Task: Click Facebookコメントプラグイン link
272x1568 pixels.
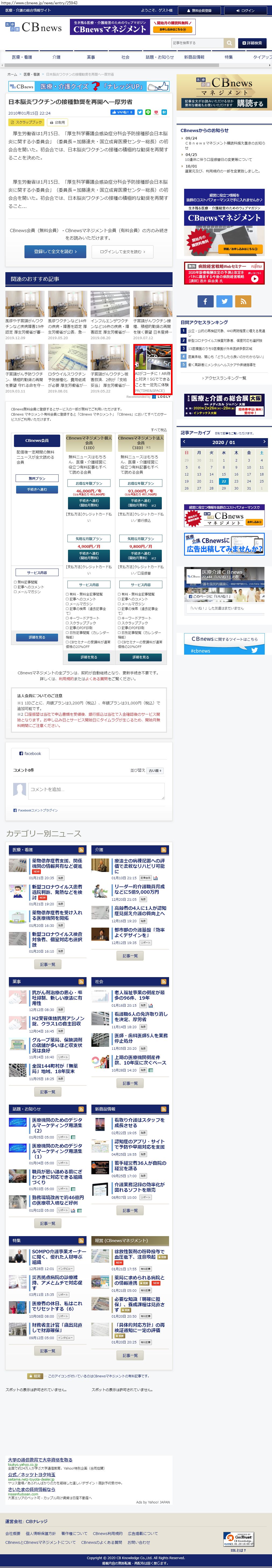Action: click(x=38, y=810)
